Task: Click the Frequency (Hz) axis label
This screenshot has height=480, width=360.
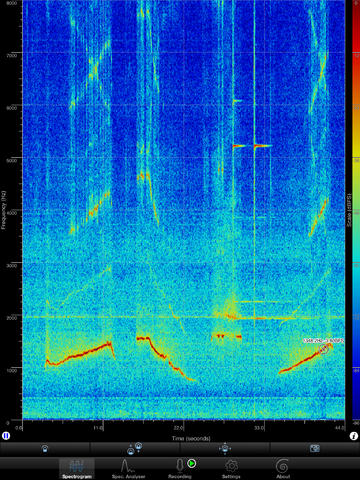Action: pyautogui.click(x=4, y=210)
